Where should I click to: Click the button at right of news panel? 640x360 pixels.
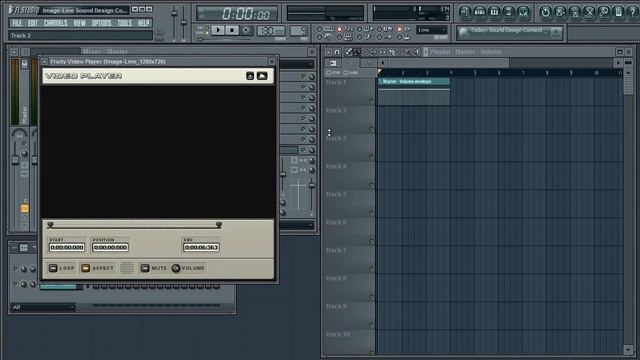(x=556, y=33)
